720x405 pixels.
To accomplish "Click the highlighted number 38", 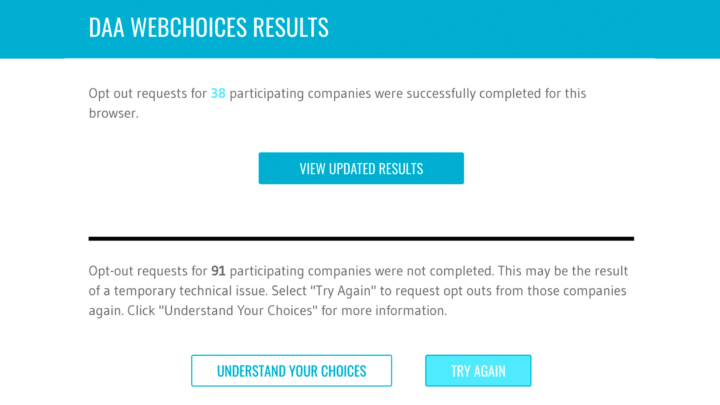I will (x=218, y=94).
